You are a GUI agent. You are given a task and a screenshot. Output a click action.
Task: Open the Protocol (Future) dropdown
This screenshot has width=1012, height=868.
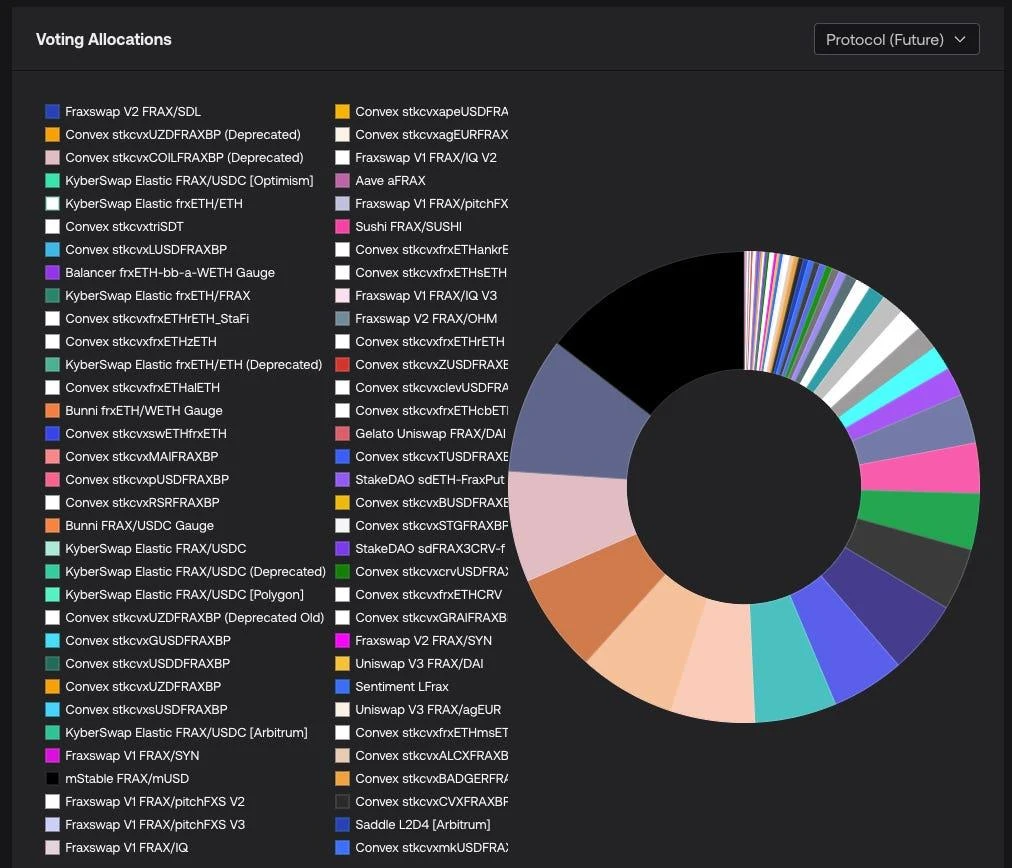click(x=896, y=40)
